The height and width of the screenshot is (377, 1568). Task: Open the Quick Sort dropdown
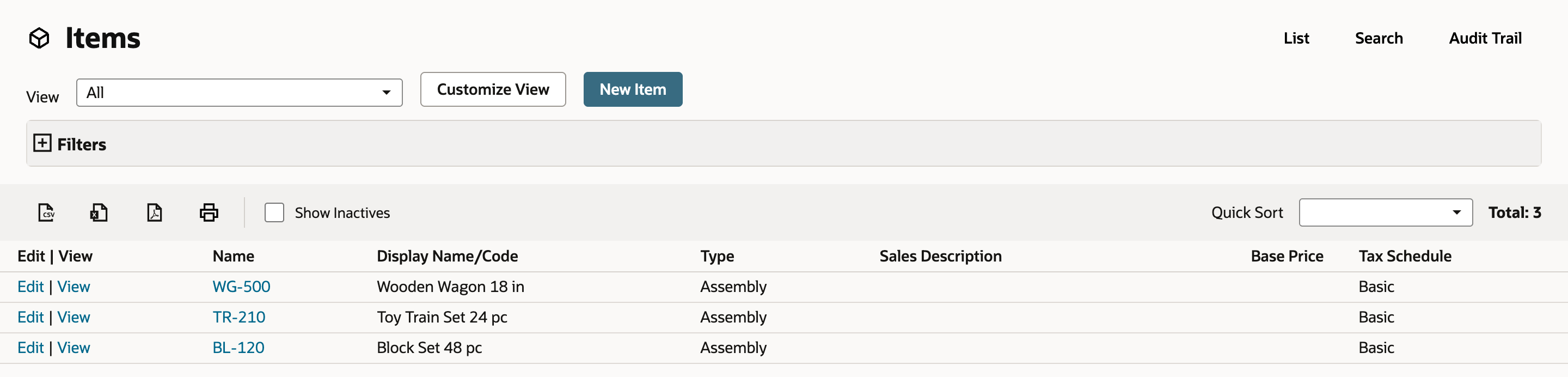(x=1386, y=212)
